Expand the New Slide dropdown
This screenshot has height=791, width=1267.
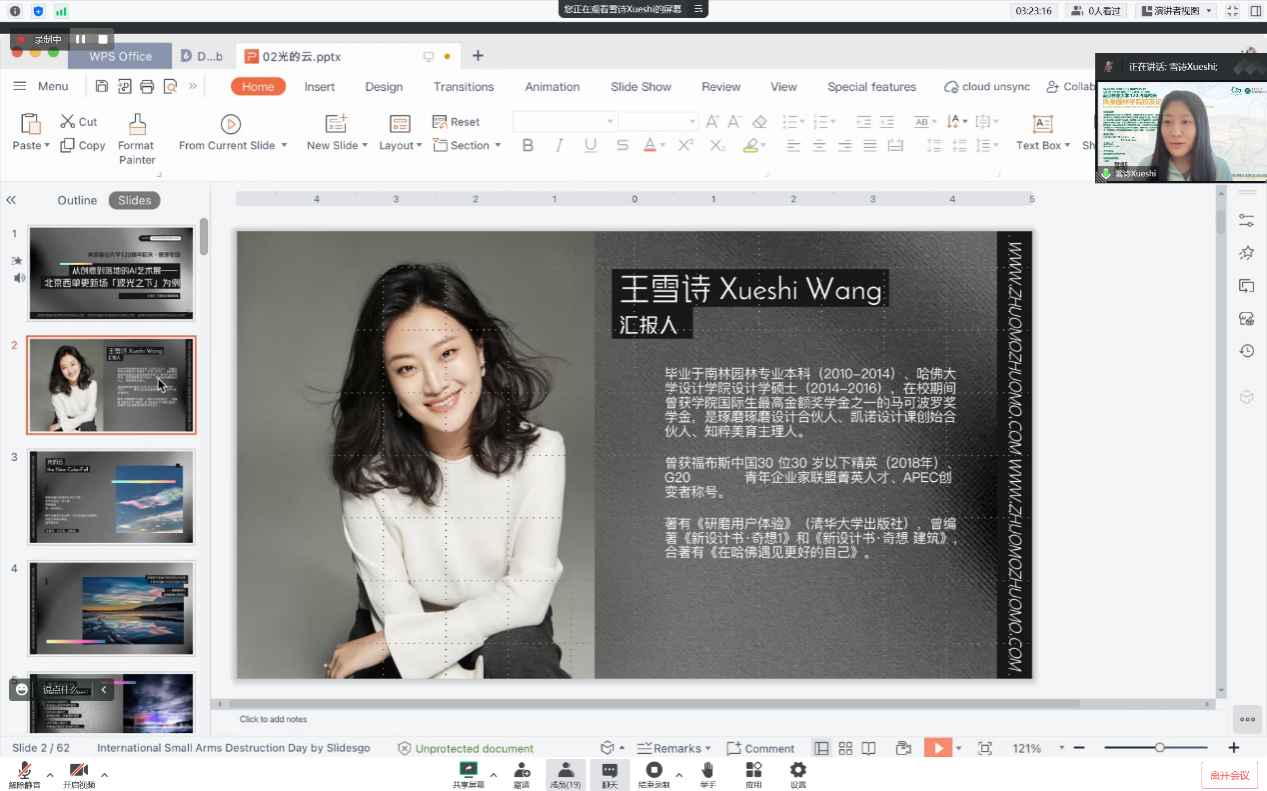[364, 146]
